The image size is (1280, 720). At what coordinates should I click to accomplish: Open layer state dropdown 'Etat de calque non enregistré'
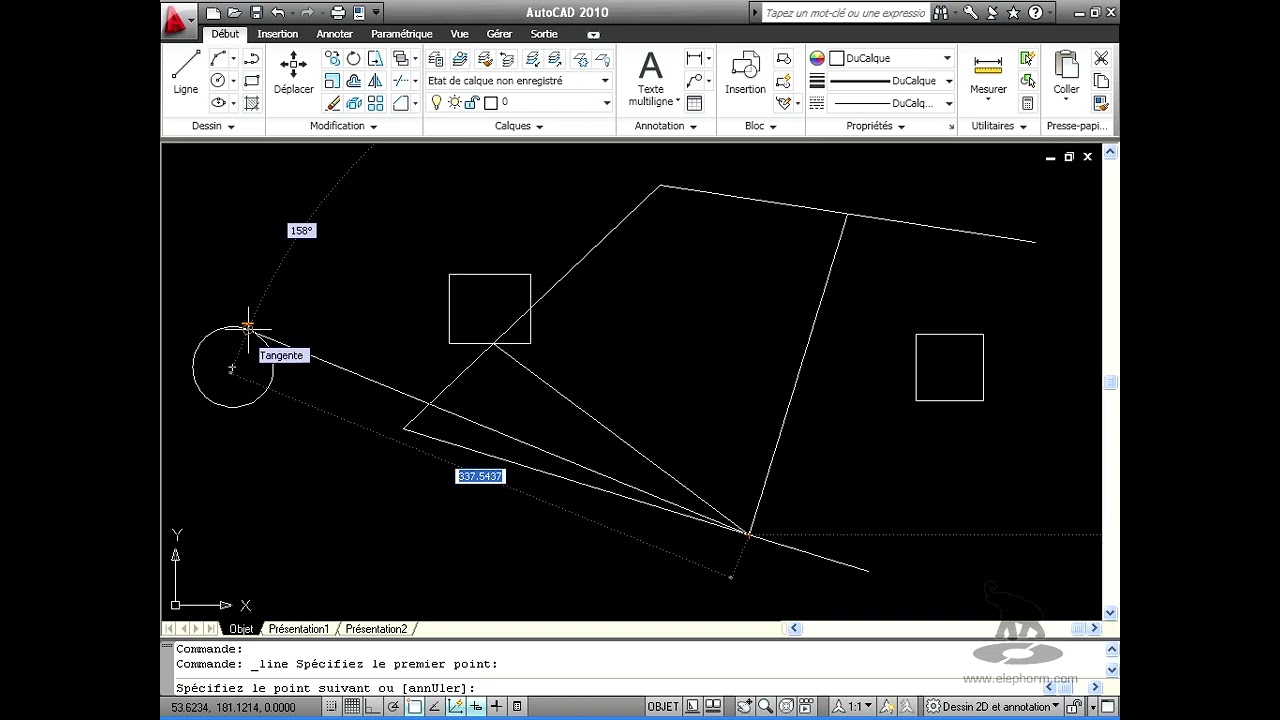coord(518,81)
